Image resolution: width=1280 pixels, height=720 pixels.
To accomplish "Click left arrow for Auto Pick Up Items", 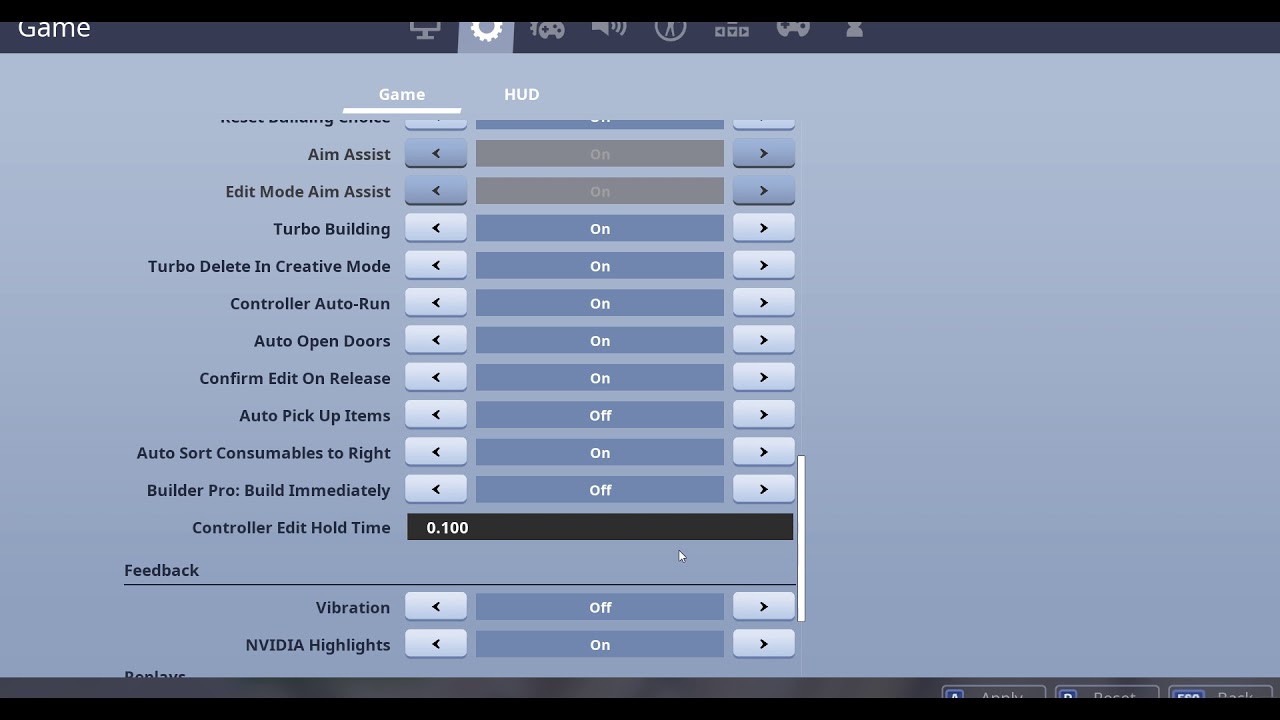I will pyautogui.click(x=436, y=415).
